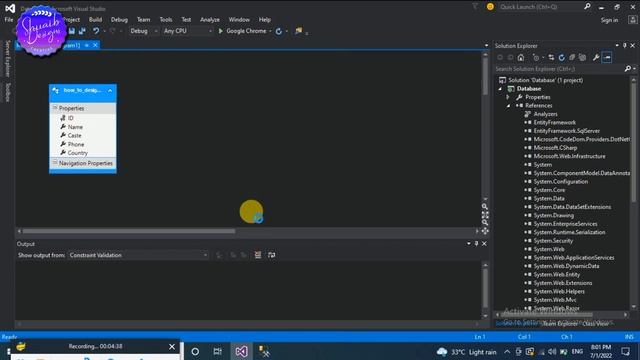The height and width of the screenshot is (360, 640).
Task: Open the Tools menu
Action: pos(166,20)
